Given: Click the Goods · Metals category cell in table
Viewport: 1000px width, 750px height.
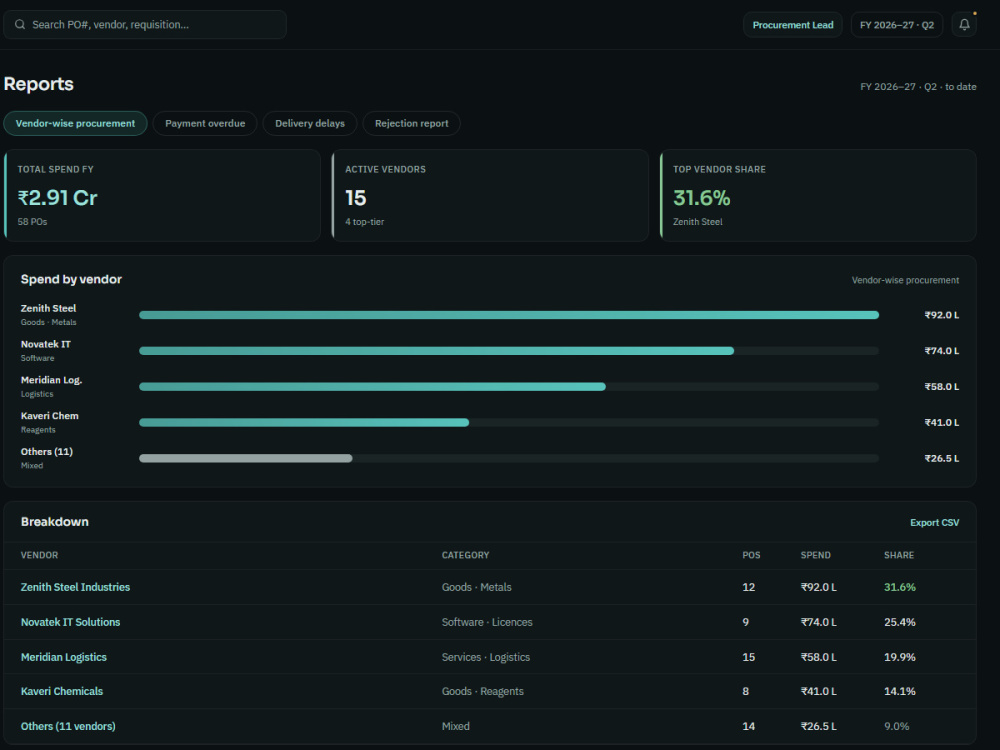Looking at the screenshot, I should point(476,587).
